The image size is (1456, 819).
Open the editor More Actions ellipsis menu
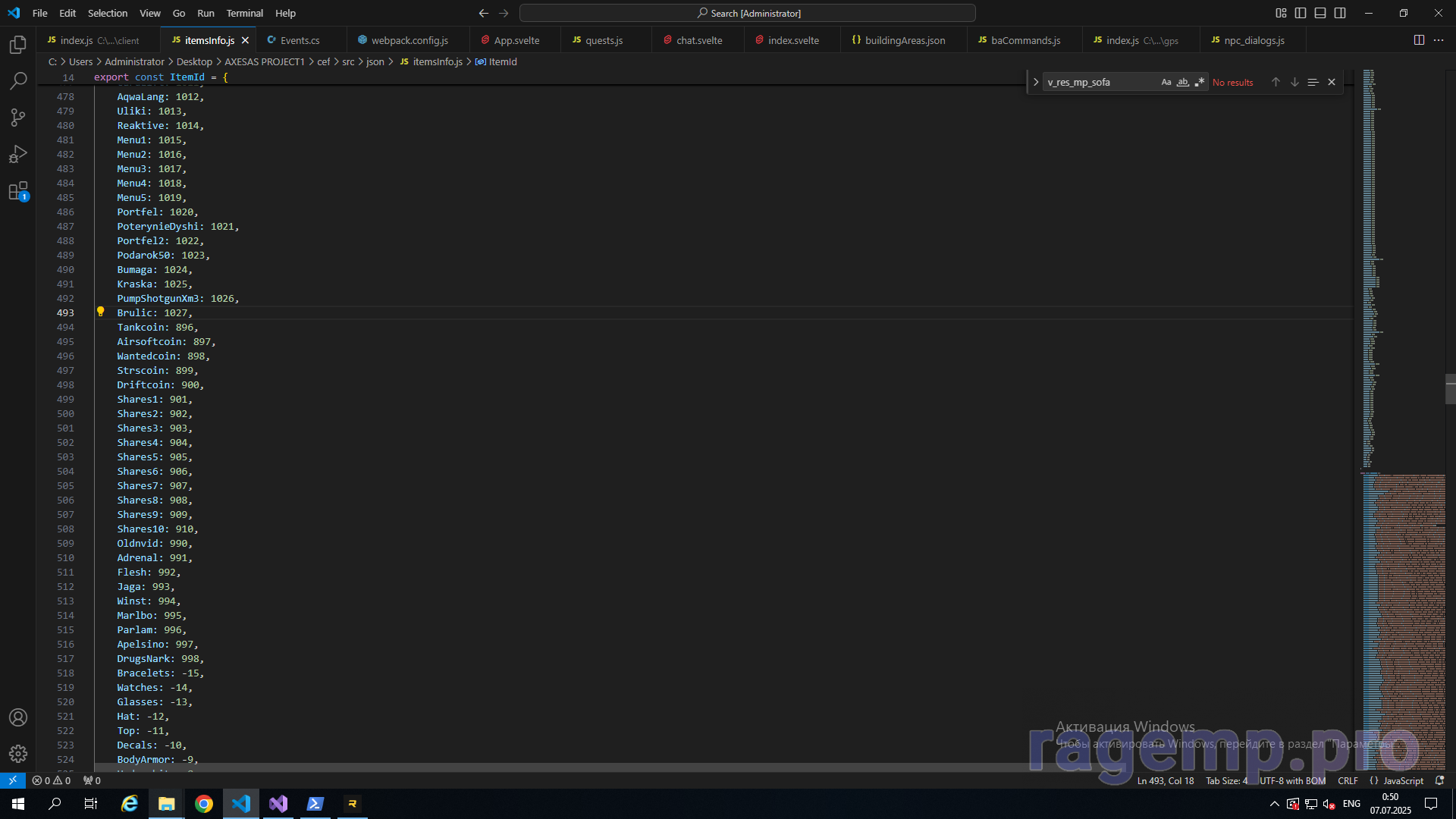[1439, 40]
